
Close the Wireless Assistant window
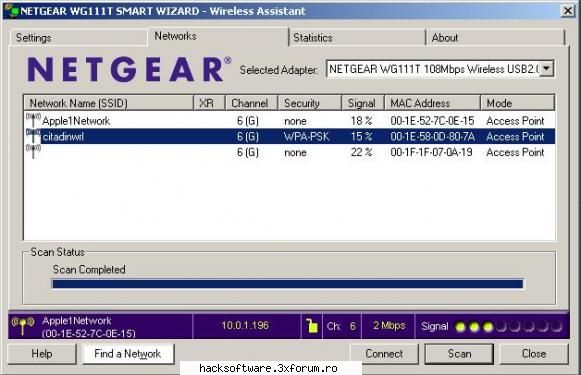pos(568,11)
